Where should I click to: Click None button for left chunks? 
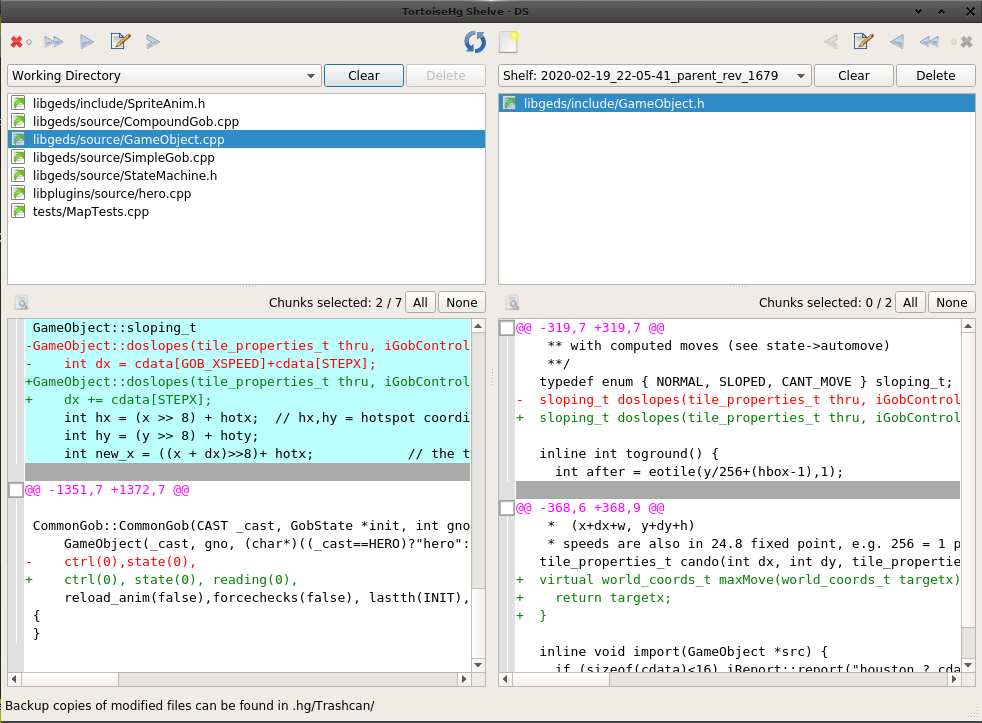[x=462, y=303]
